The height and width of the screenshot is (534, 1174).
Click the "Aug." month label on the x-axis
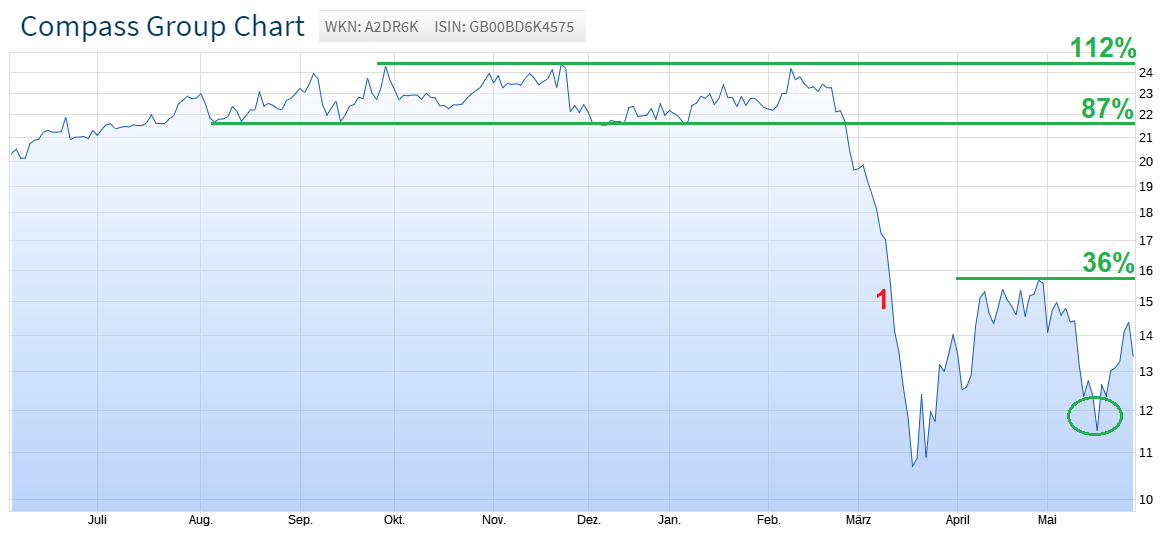click(x=201, y=520)
